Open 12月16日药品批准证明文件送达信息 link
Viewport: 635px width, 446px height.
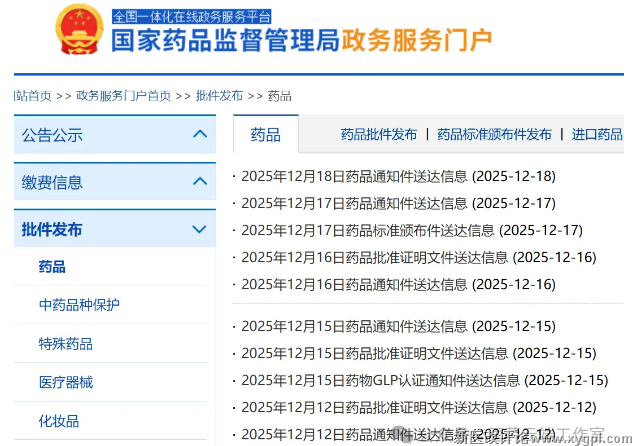tap(374, 257)
